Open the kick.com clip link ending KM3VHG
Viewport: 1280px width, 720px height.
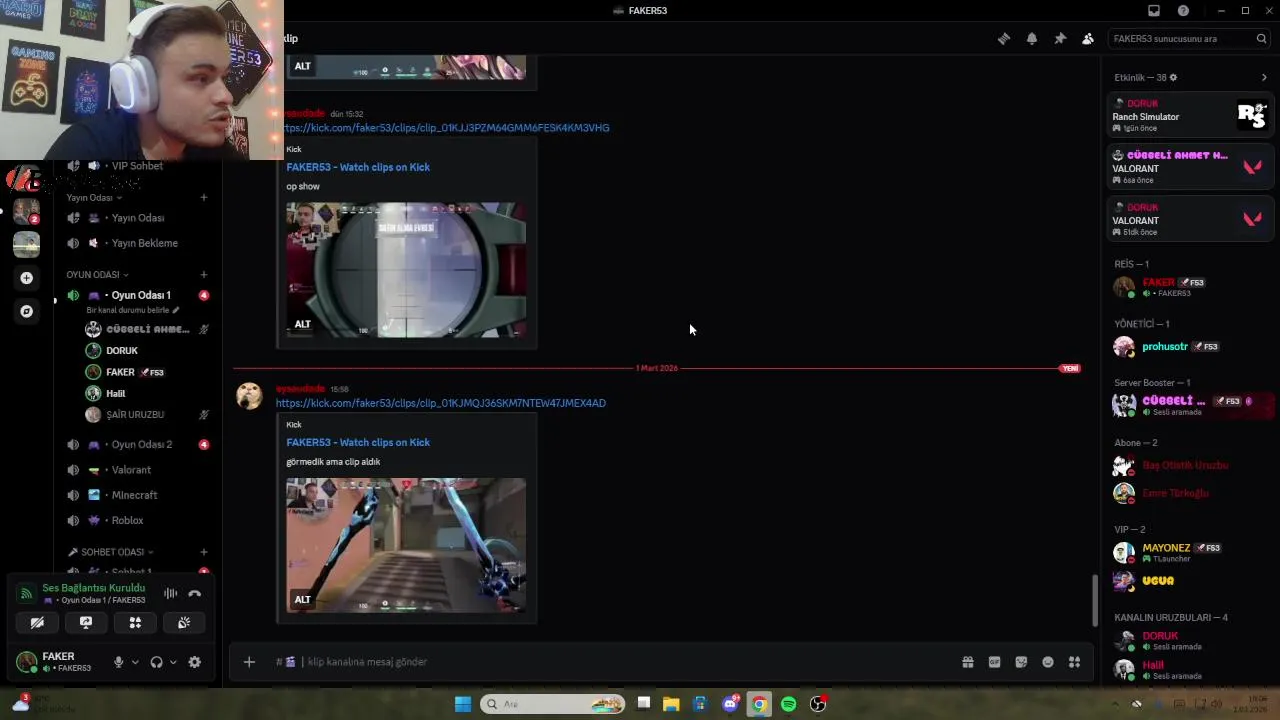pos(445,128)
